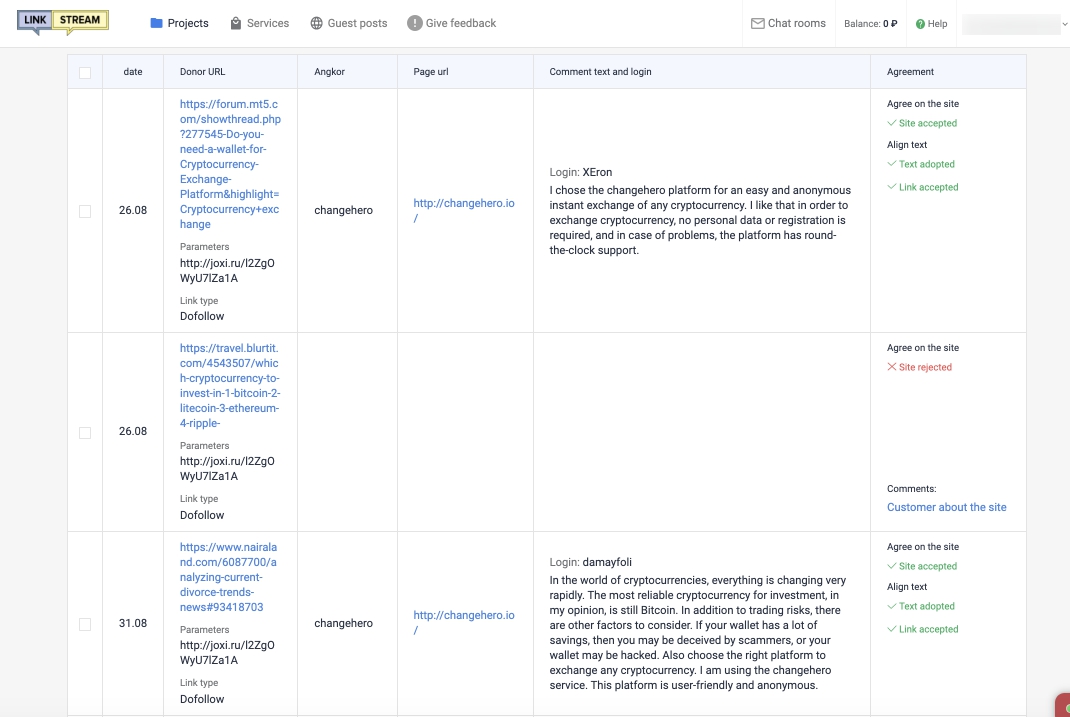Screen dimensions: 1070x717
Task: Check the row for forum.mt5.com donor
Action: 85,211
